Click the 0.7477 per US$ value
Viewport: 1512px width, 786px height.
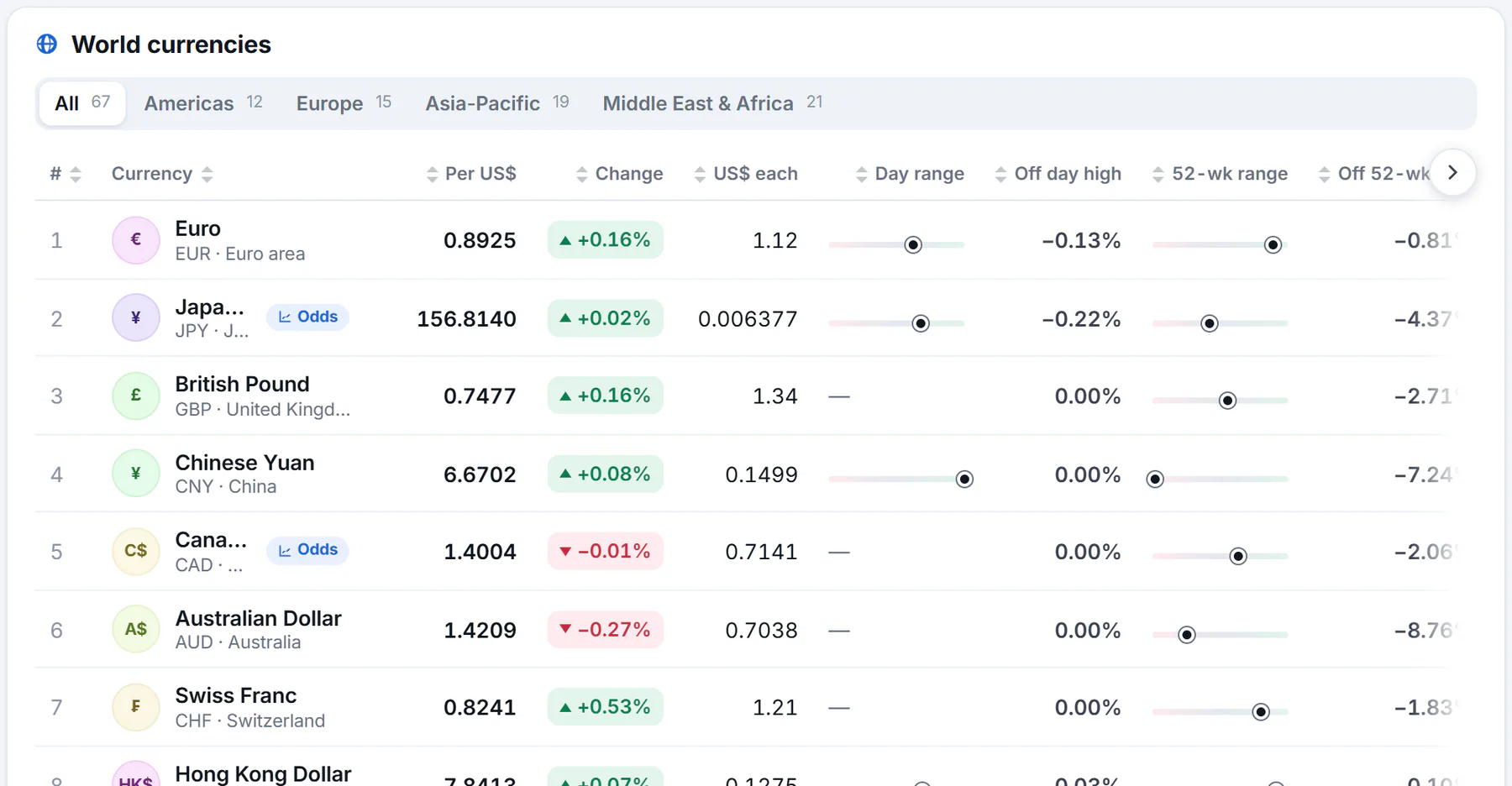[480, 396]
